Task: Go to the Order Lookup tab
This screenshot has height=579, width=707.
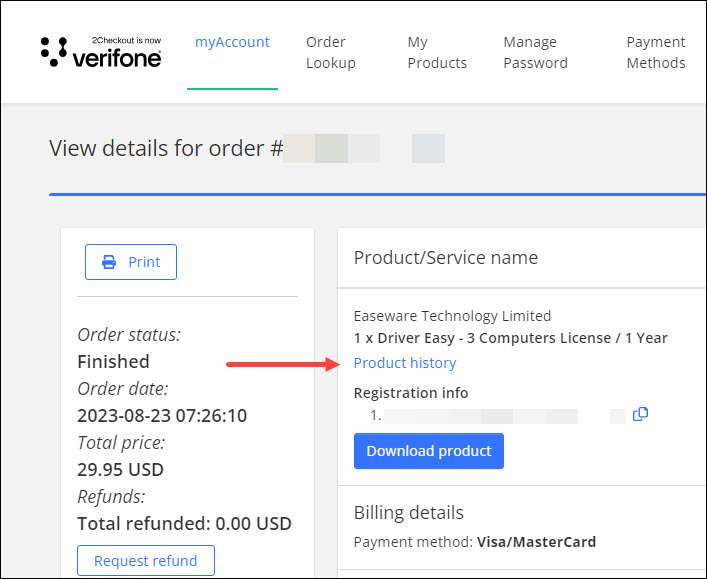Action: point(330,52)
